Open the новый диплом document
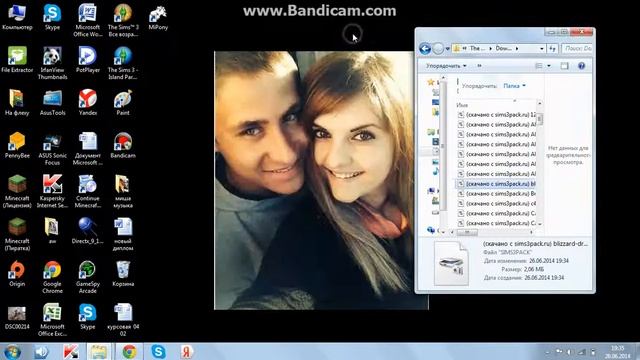This screenshot has width=640, height=360. (x=123, y=234)
